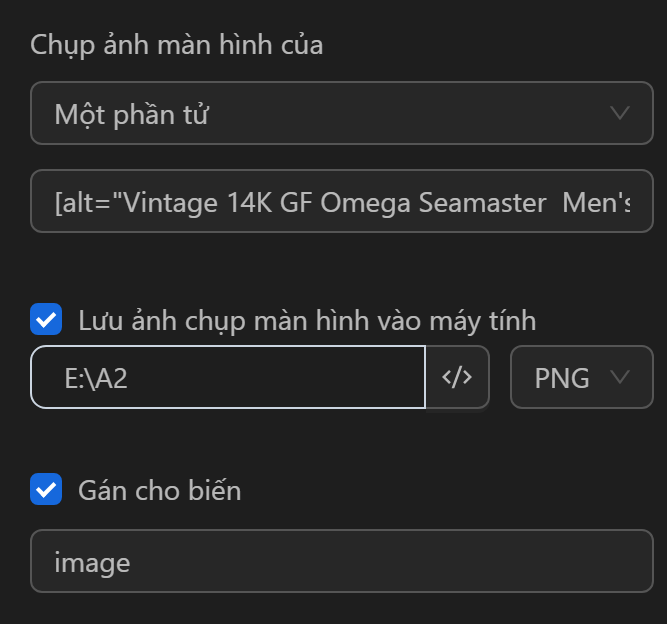Click the chevron arrow of "Một phần tử"
This screenshot has height=624, width=667.
click(x=620, y=113)
